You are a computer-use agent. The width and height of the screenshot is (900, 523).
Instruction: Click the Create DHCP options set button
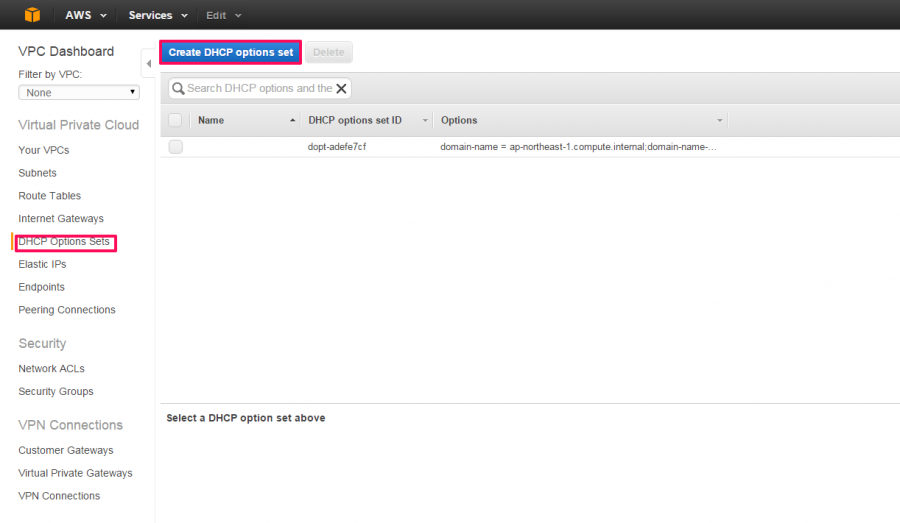(231, 52)
